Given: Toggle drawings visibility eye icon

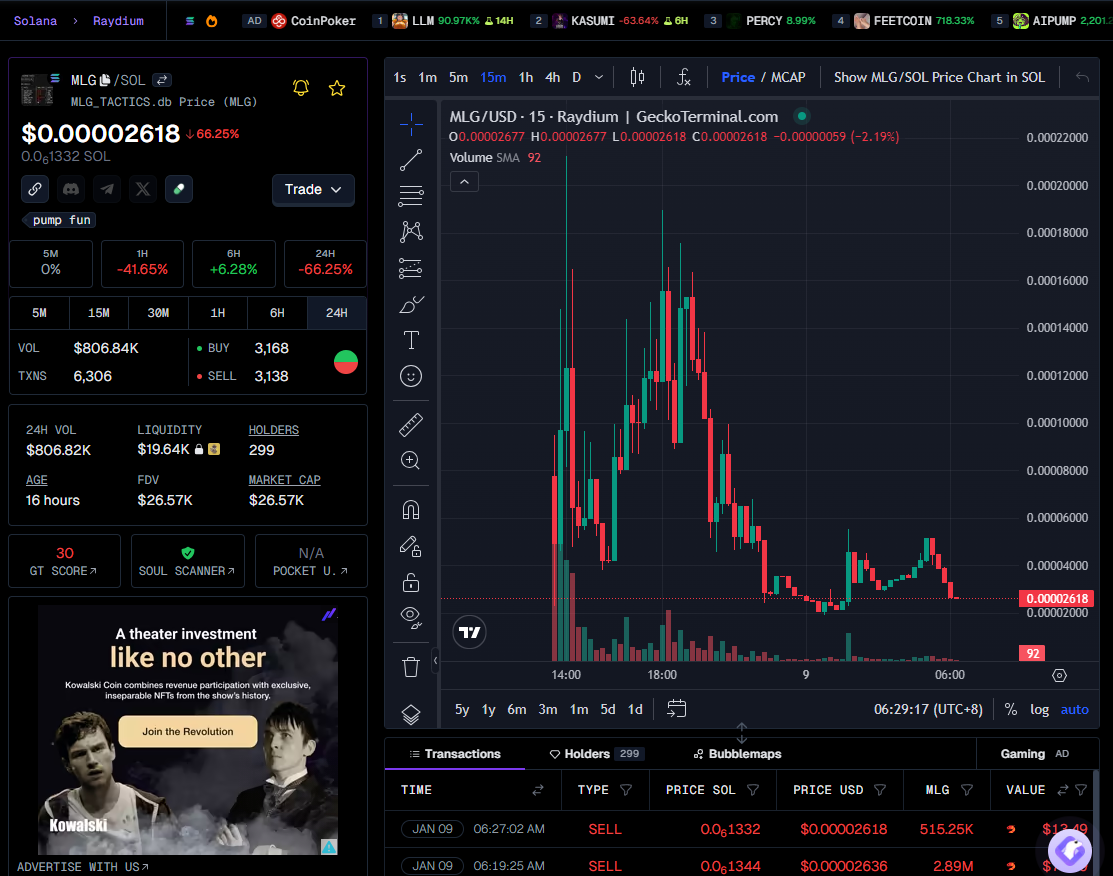Looking at the screenshot, I should (411, 615).
